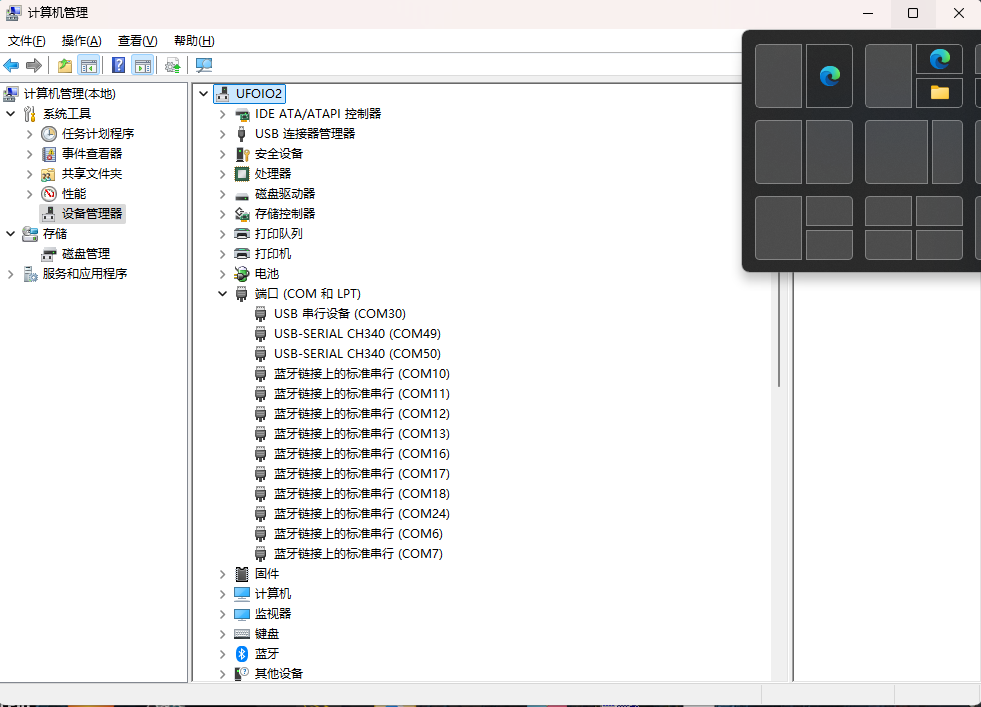This screenshot has height=707, width=981.
Task: Click the 共享文件夹 icon in the left tree
Action: (x=48, y=174)
